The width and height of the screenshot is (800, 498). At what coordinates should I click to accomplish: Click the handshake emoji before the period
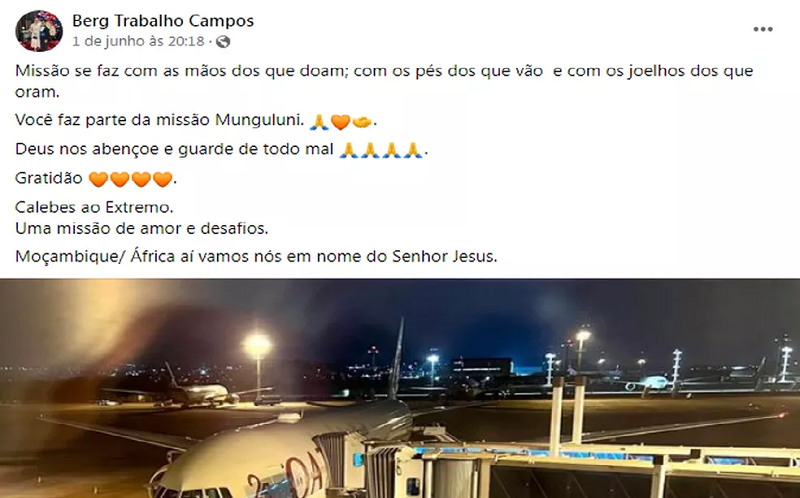coord(362,122)
